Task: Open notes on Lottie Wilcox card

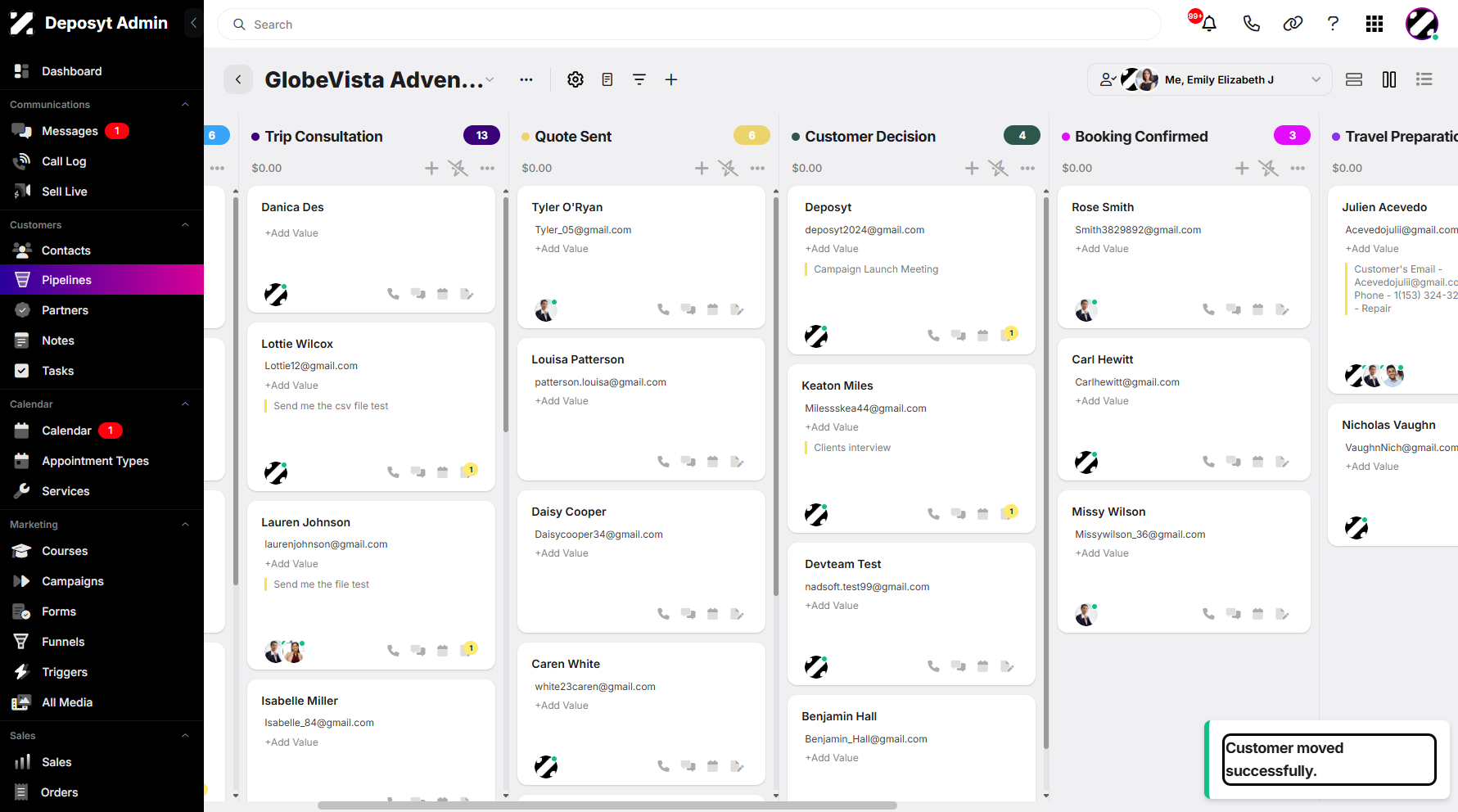Action: pos(468,471)
